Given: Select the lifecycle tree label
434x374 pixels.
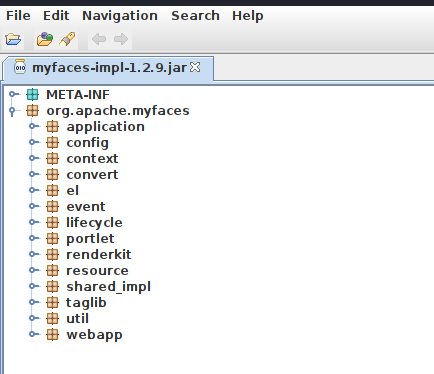Looking at the screenshot, I should [x=94, y=223].
